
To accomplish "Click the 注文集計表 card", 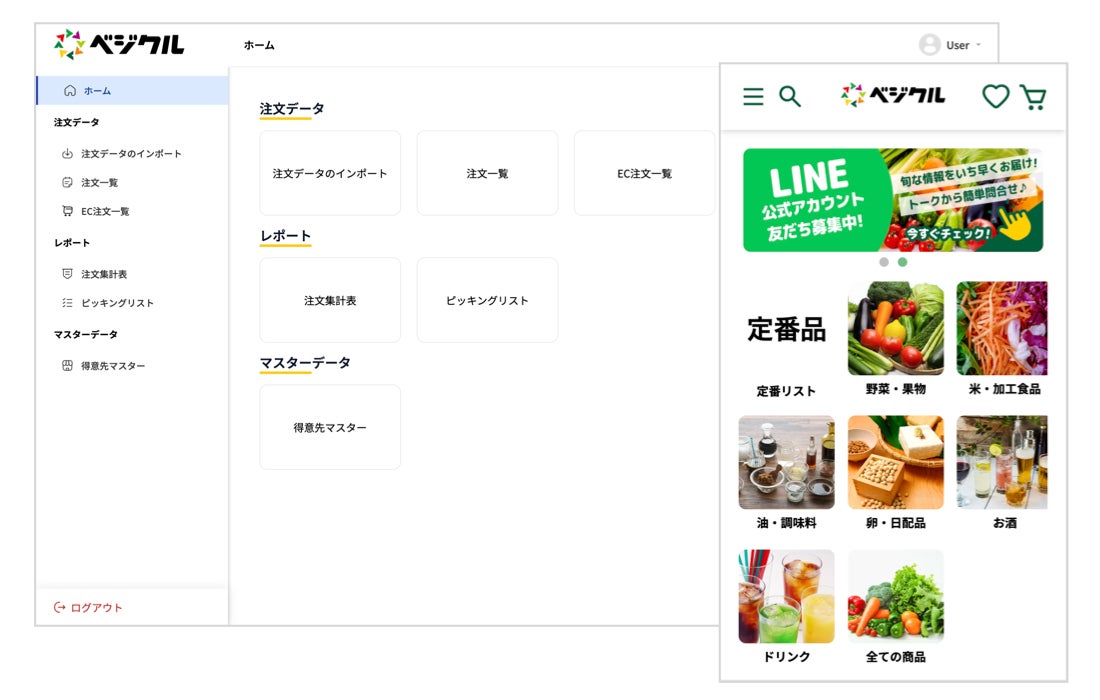I will click(330, 300).
